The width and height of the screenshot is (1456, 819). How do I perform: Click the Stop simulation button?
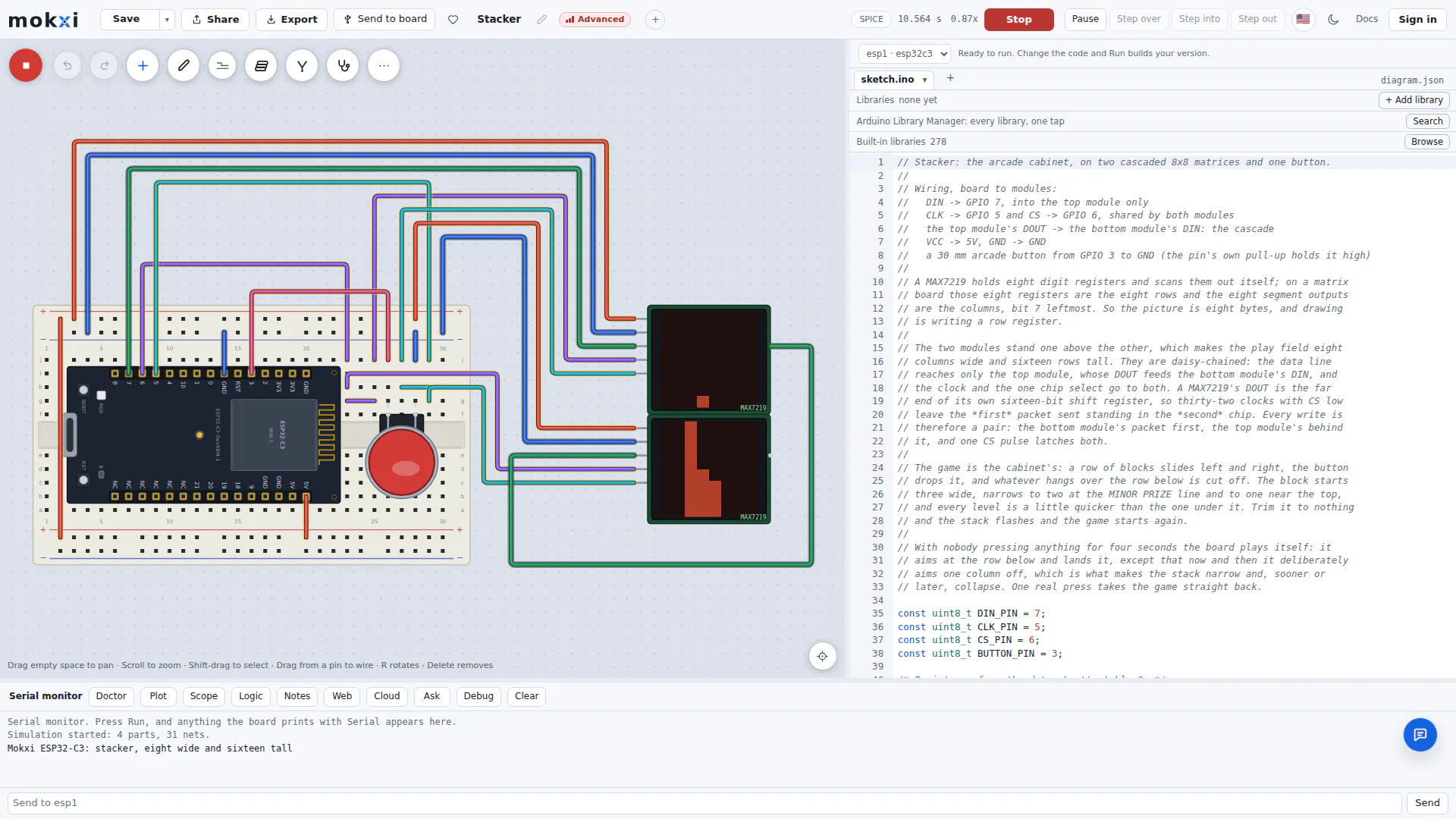(1018, 20)
